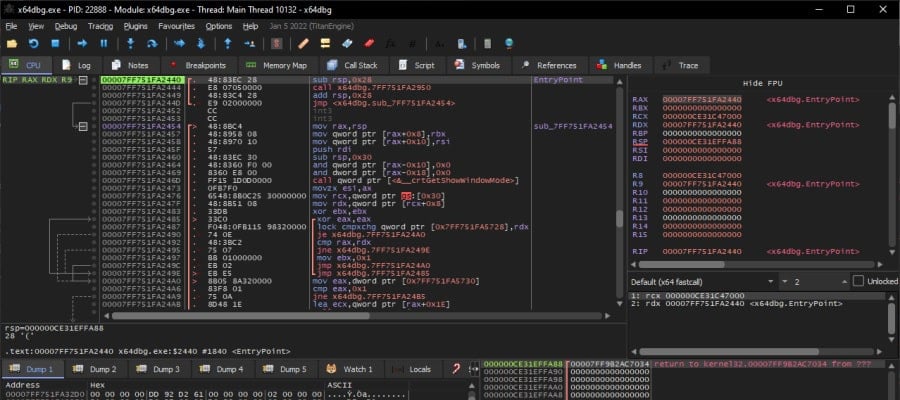Click the Trace Into icon

point(179,44)
